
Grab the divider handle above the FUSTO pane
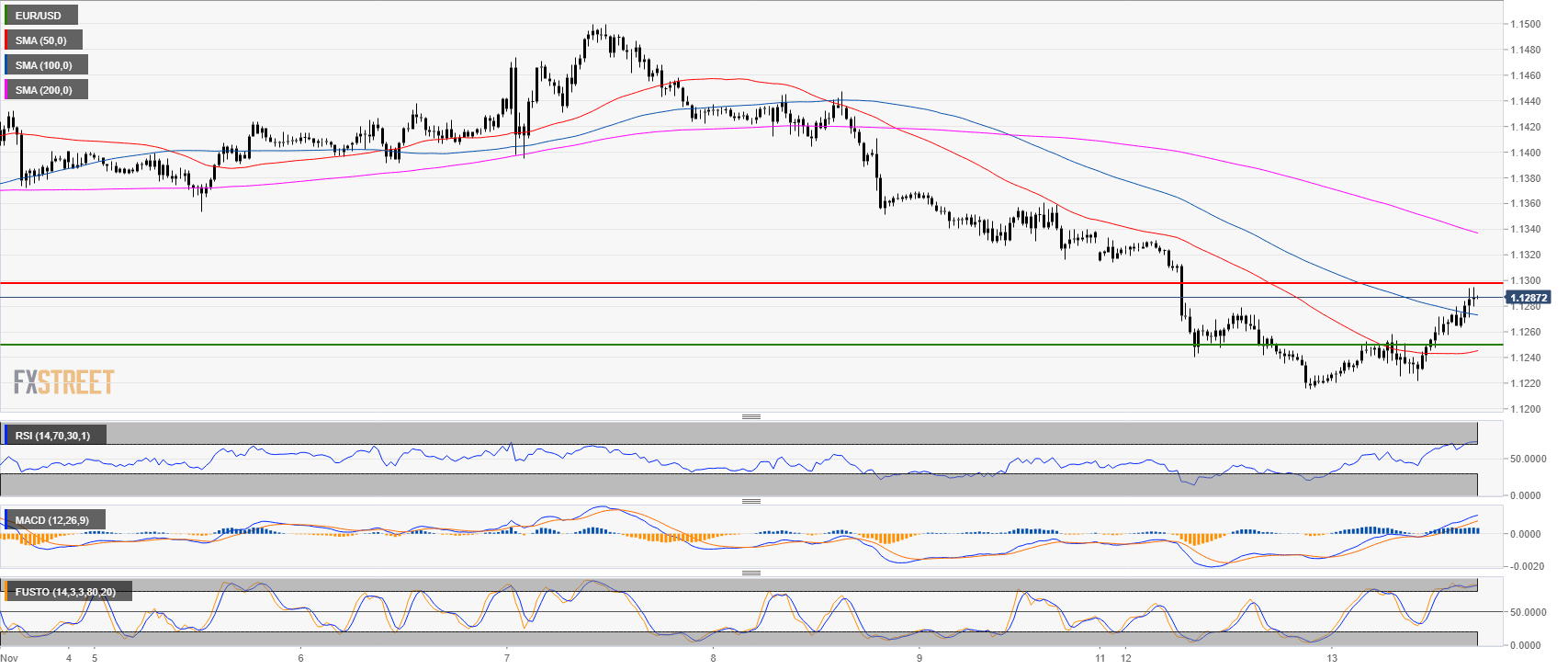coord(750,573)
